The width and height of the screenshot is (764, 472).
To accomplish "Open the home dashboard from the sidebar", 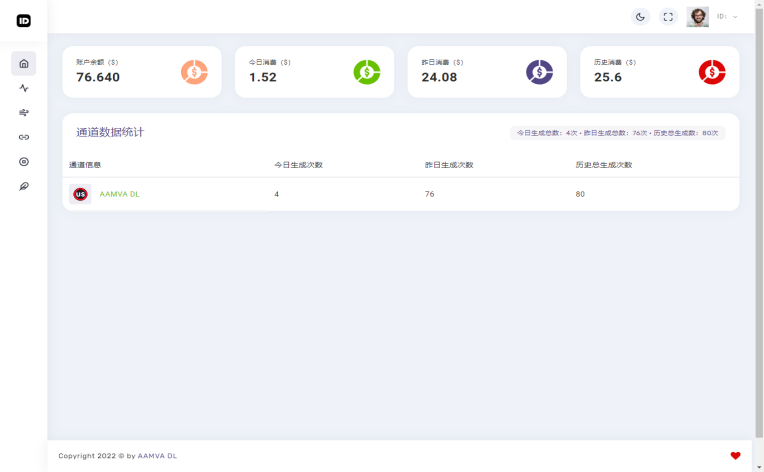I will 24,64.
